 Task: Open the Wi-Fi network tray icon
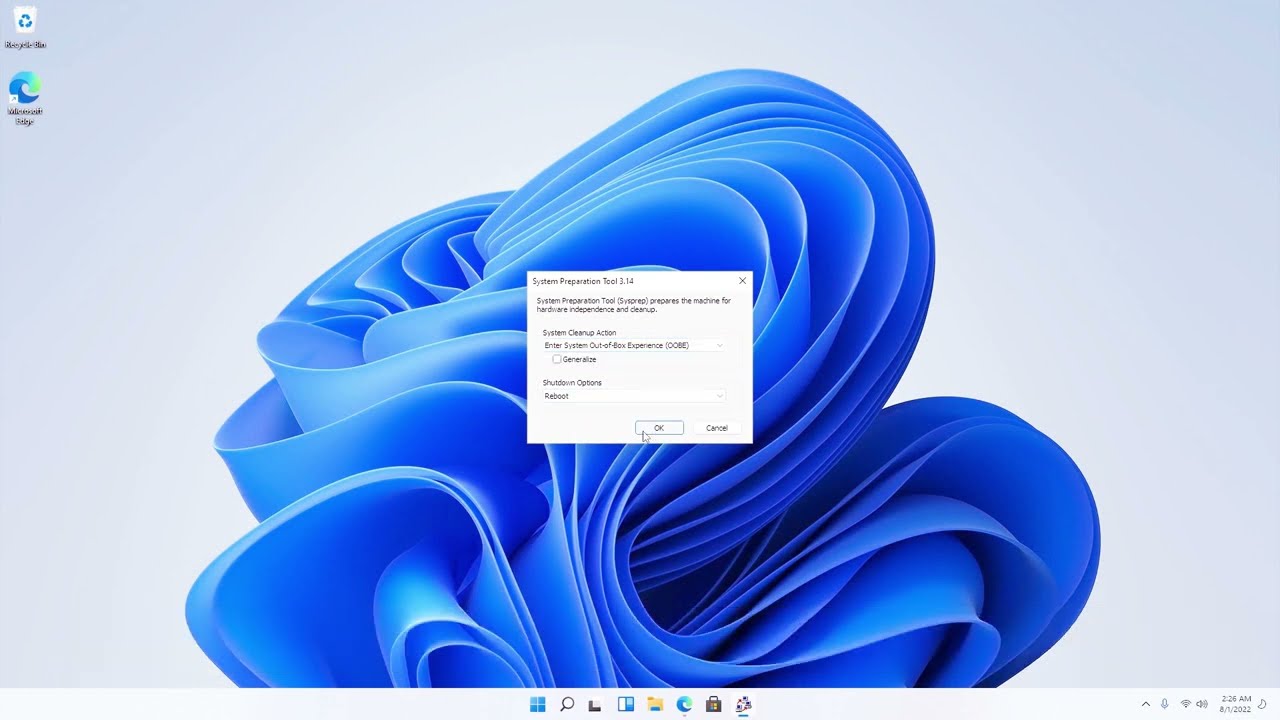1186,704
